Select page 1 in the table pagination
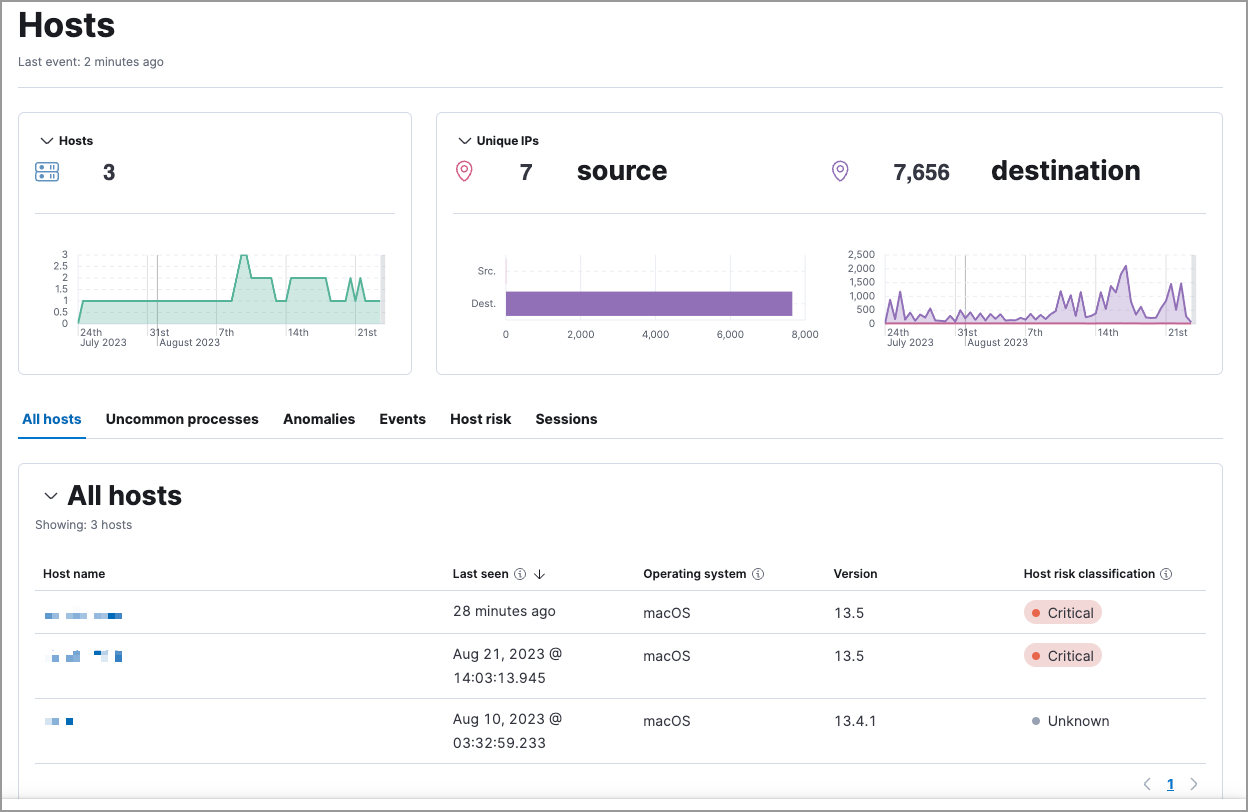This screenshot has width=1248, height=812. coord(1170,784)
